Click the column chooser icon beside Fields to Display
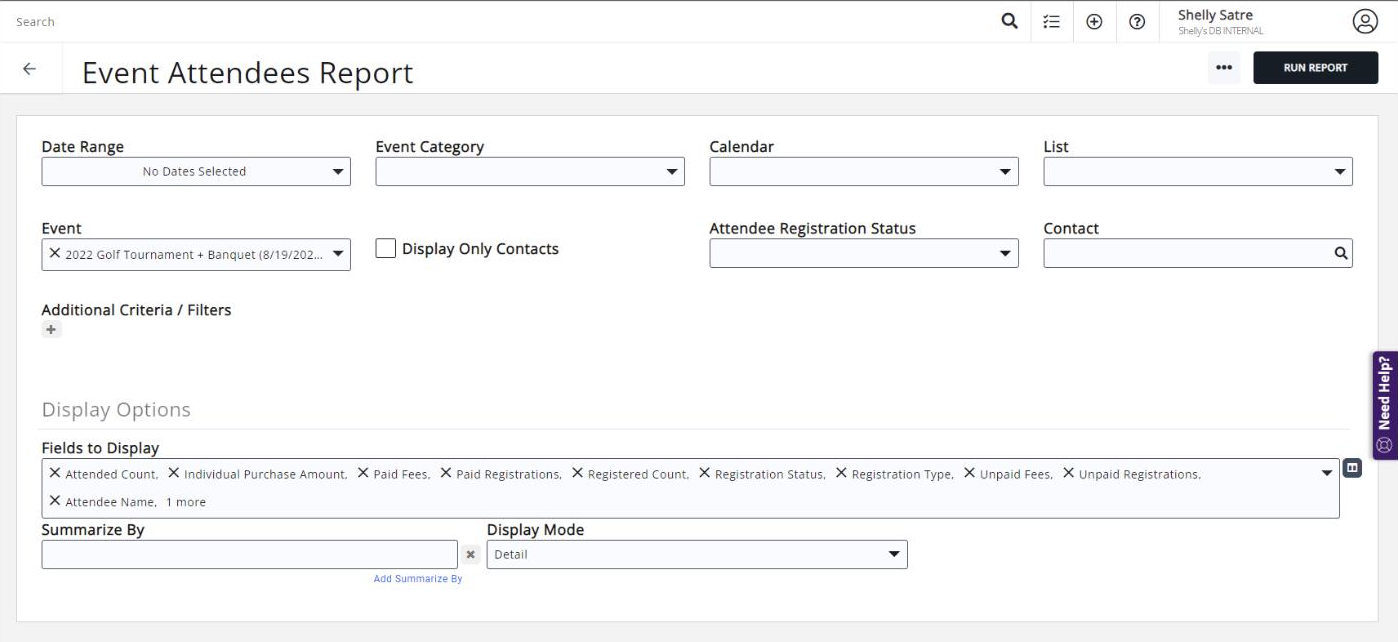The height and width of the screenshot is (642, 1398). (1352, 467)
